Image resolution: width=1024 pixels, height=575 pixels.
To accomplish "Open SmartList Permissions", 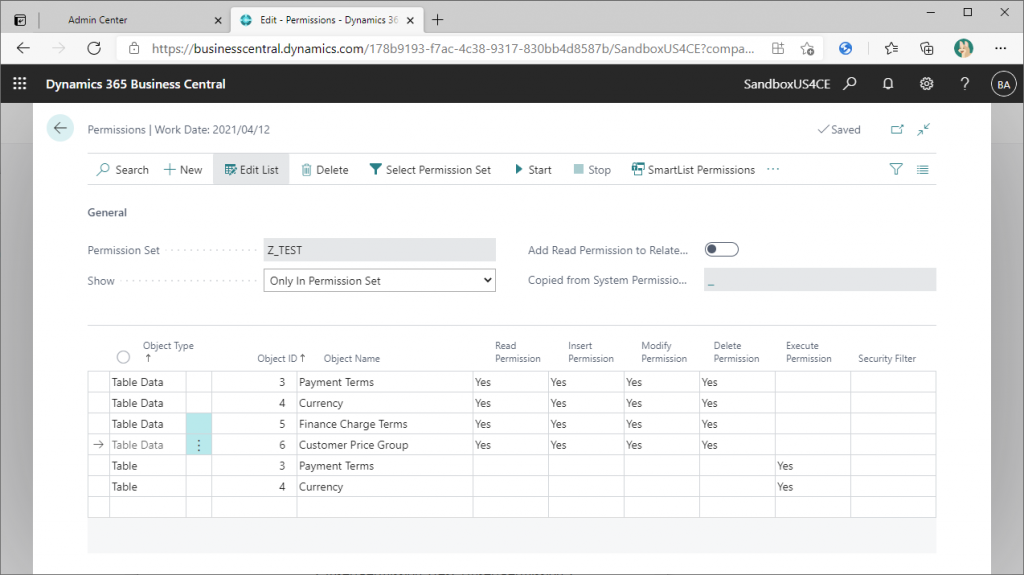I will 693,169.
